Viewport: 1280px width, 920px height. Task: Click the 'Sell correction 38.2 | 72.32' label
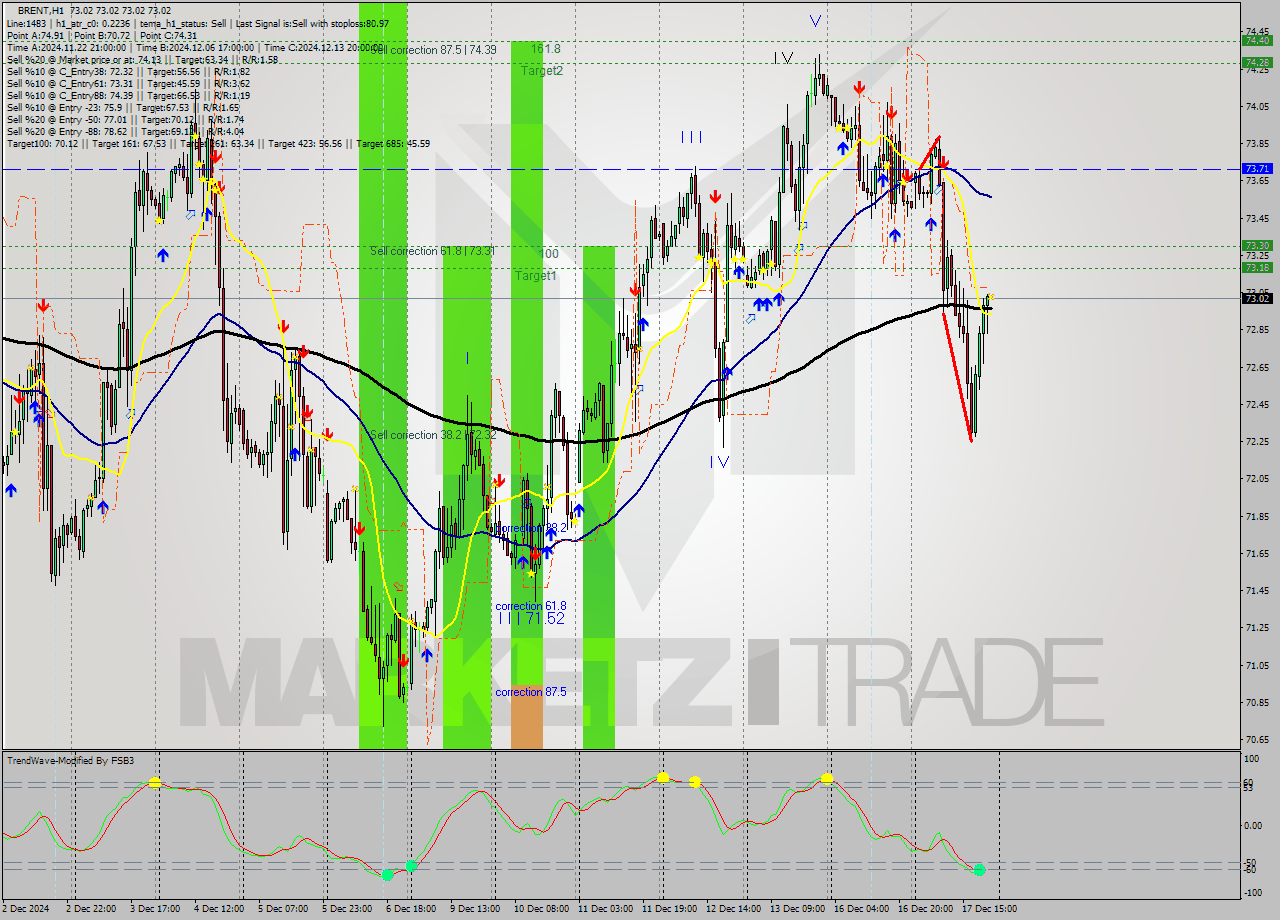(433, 435)
